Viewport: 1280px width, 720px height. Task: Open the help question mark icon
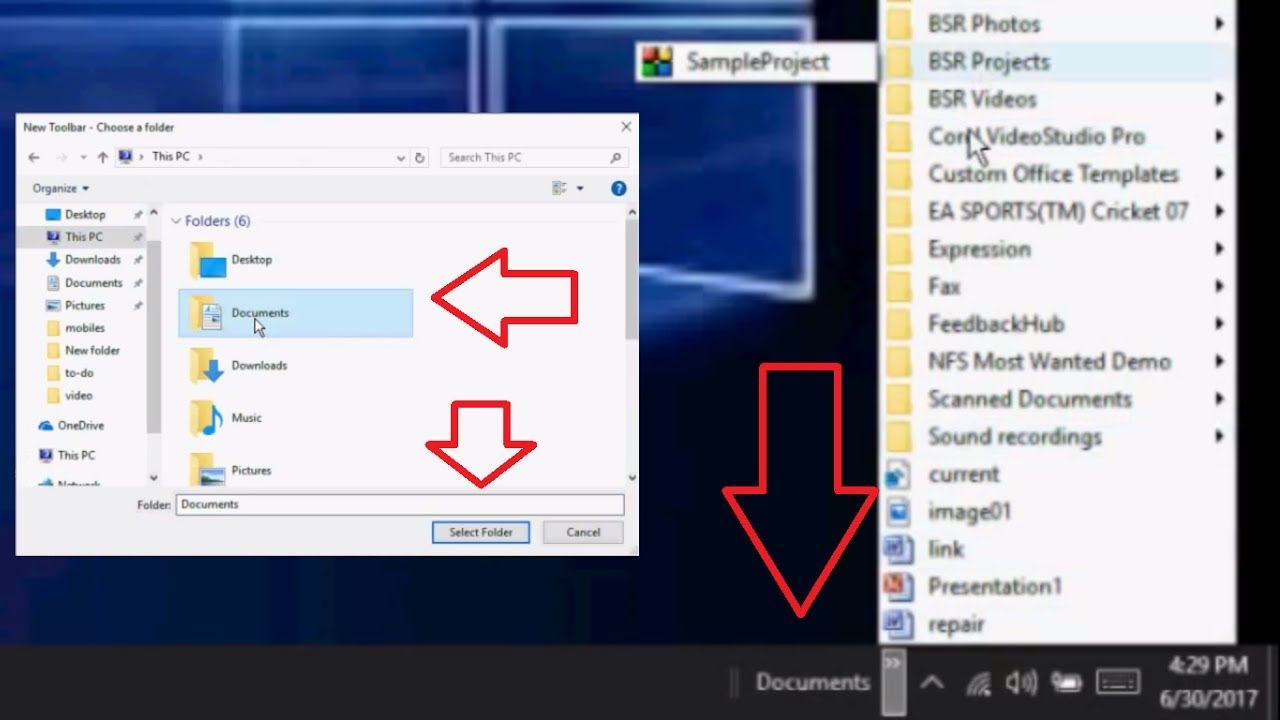point(618,188)
